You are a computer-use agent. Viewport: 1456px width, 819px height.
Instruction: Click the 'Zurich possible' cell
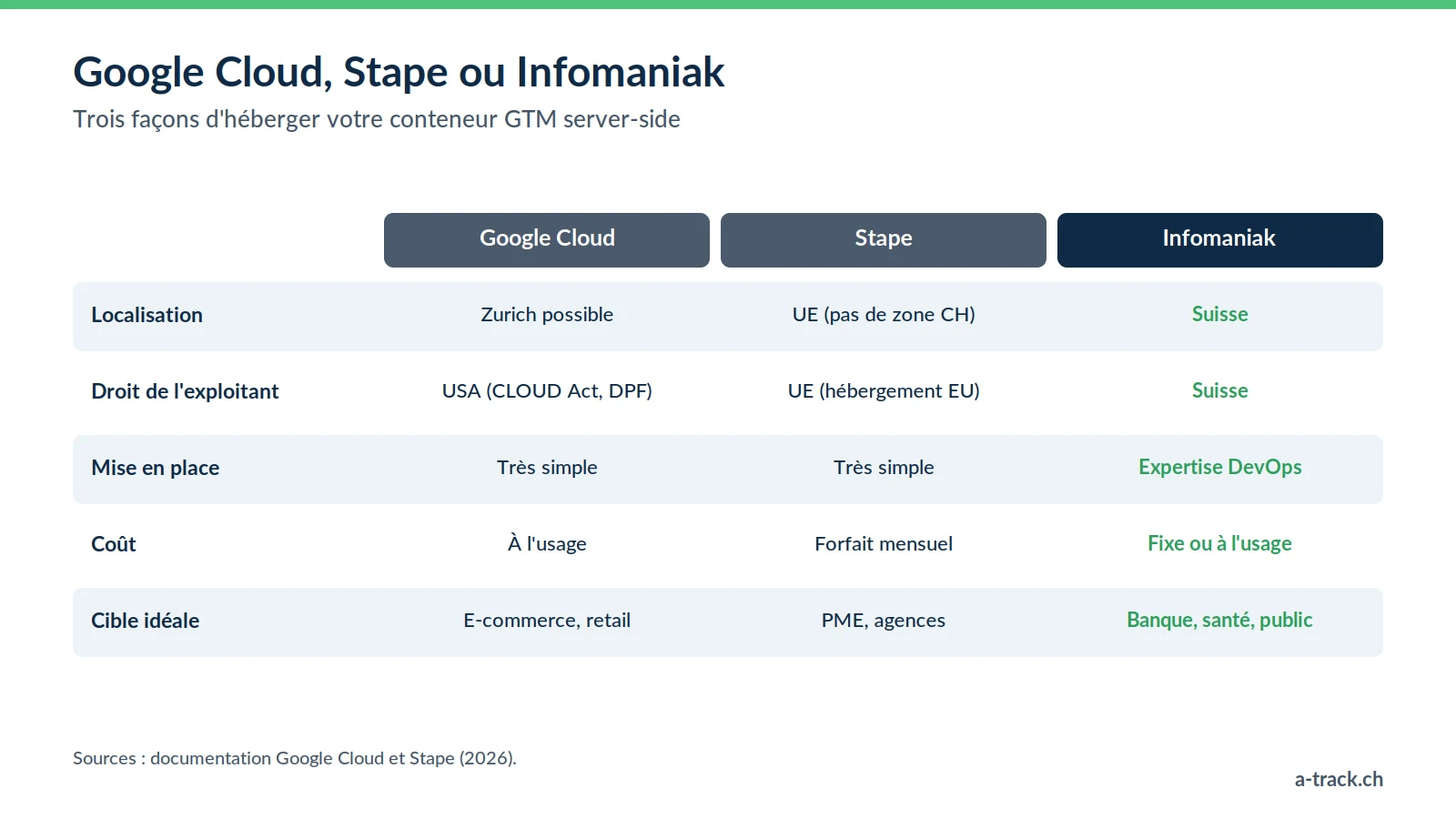547,315
